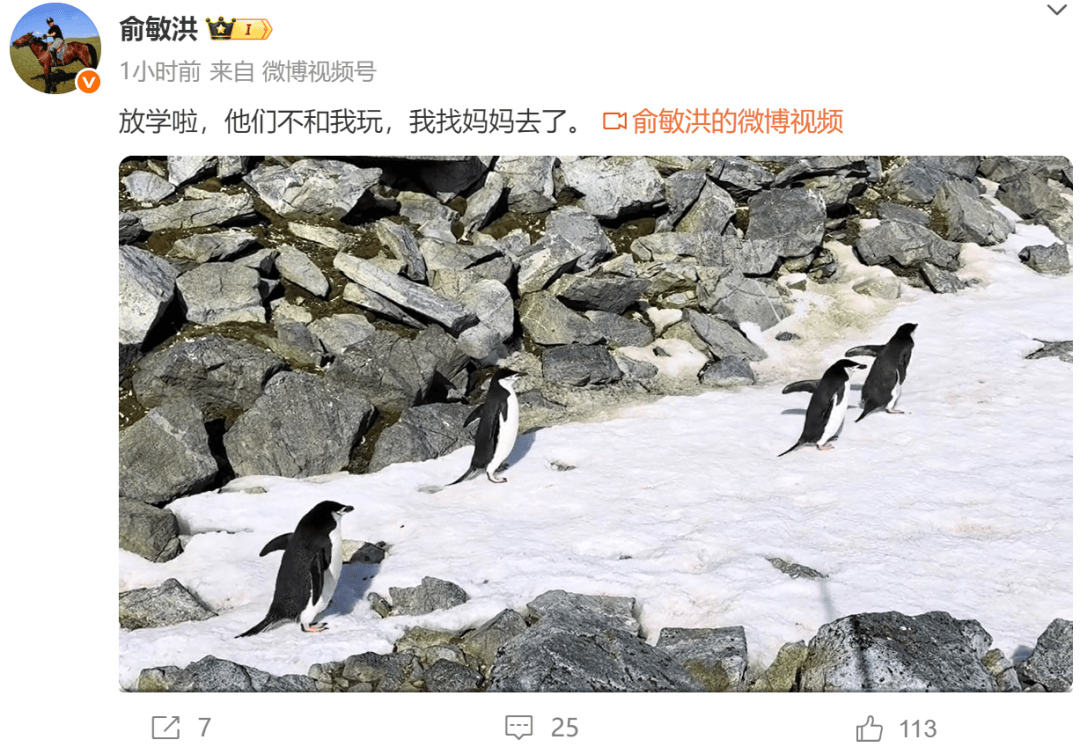Click the level I member badge

tap(252, 30)
